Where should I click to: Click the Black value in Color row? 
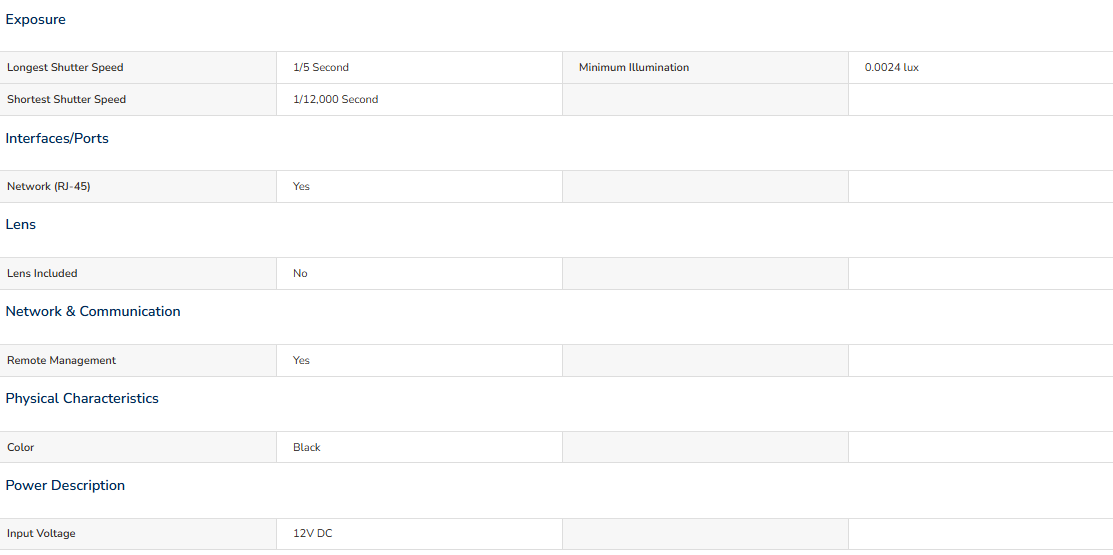pos(307,447)
